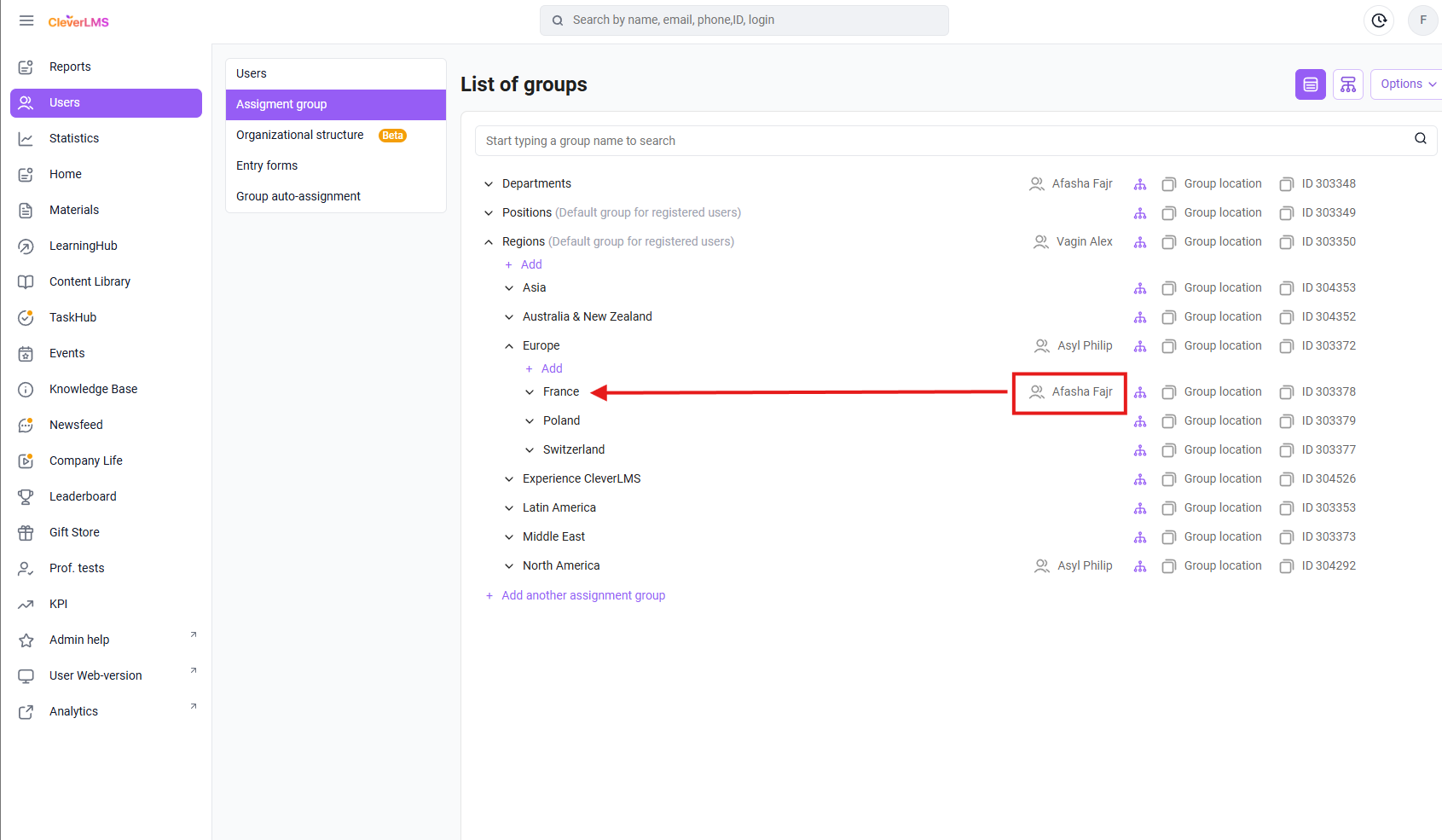Click search magnifier in group search field
Screen dimensions: 1442x840
[1420, 139]
